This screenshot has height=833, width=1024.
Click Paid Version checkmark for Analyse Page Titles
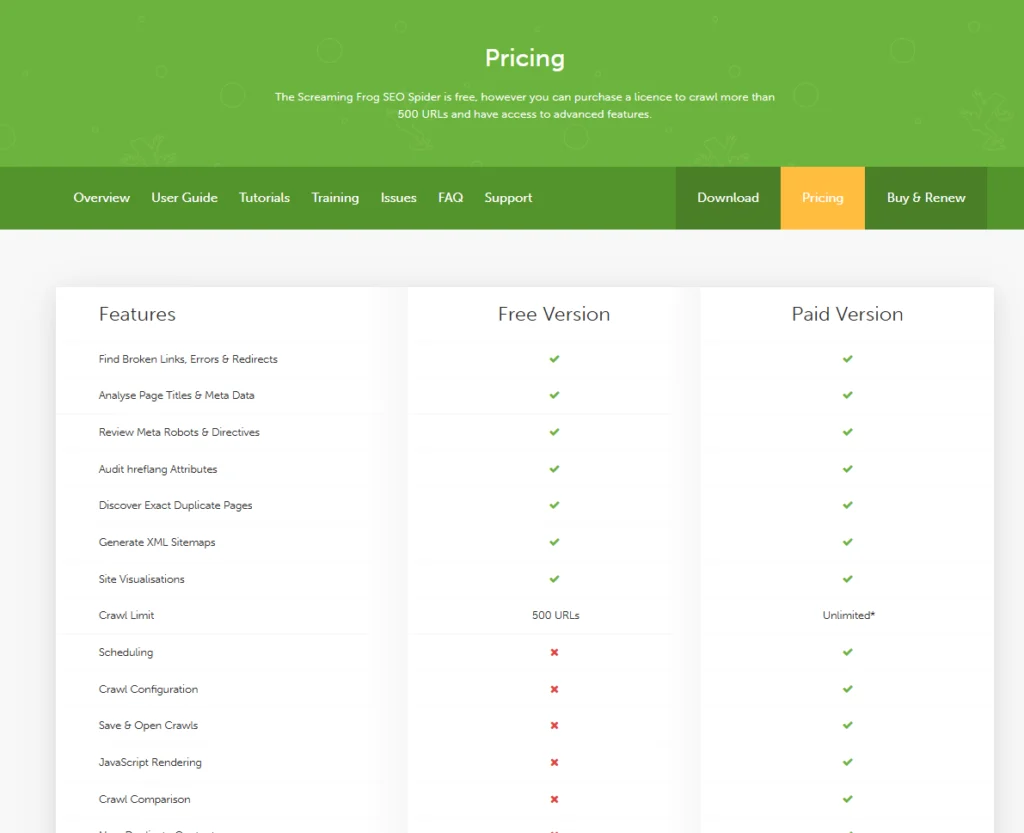click(x=848, y=395)
